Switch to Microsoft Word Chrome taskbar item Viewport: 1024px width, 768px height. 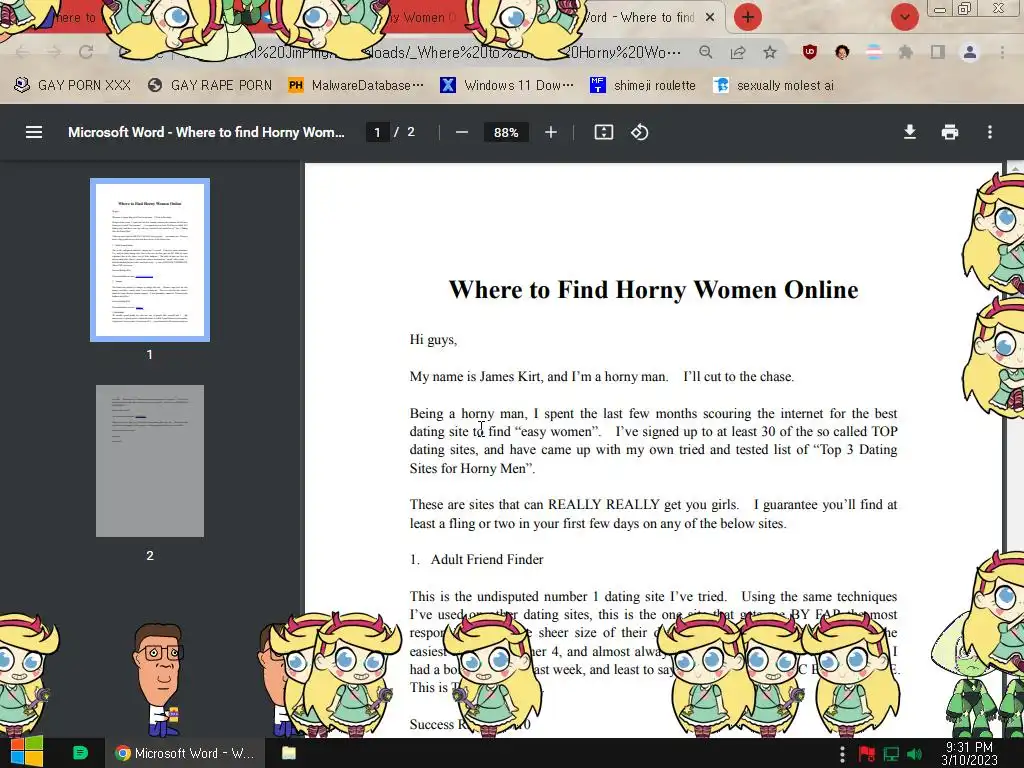(x=185, y=753)
